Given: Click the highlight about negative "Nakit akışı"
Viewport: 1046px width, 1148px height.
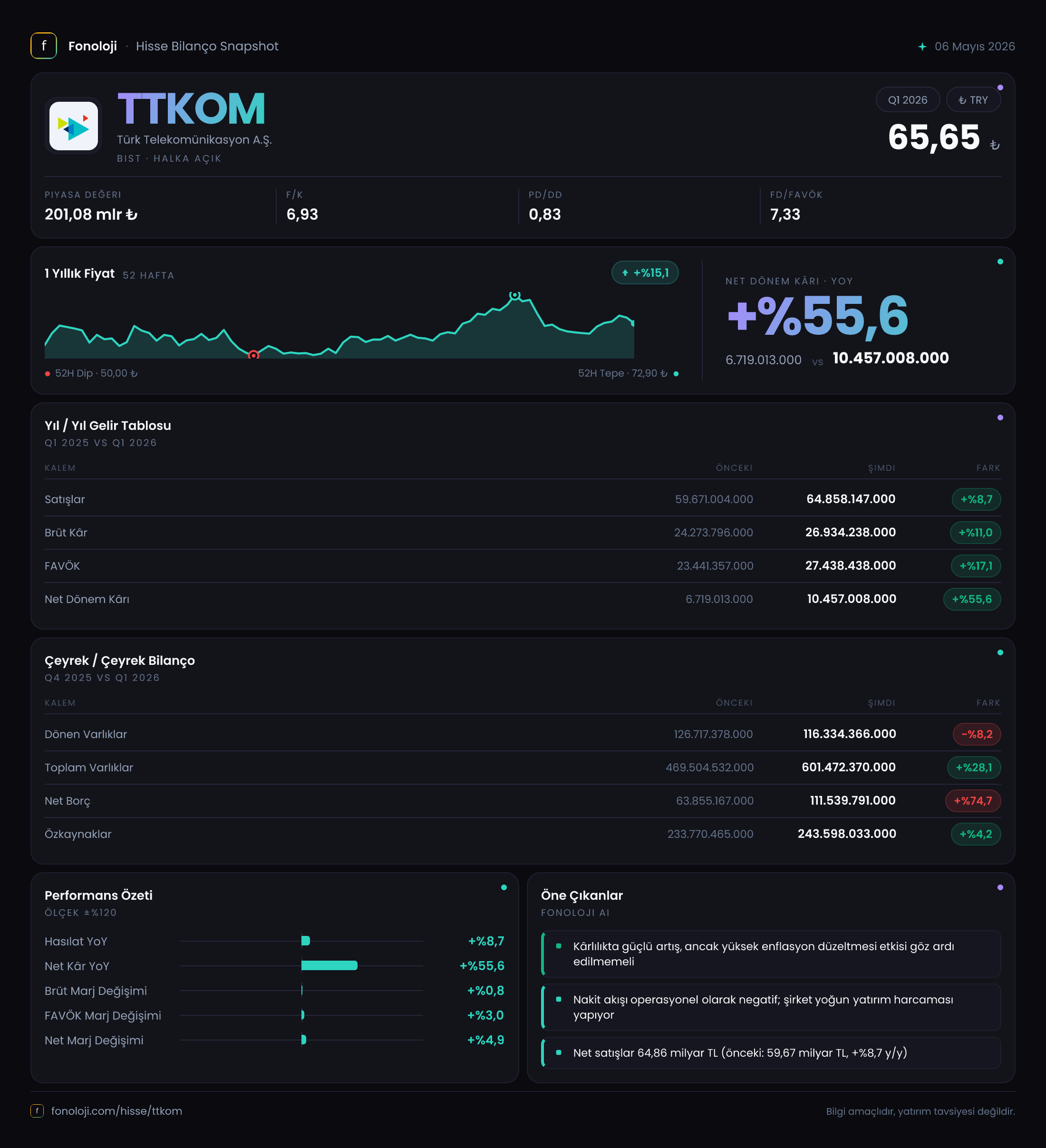Looking at the screenshot, I should (771, 1007).
